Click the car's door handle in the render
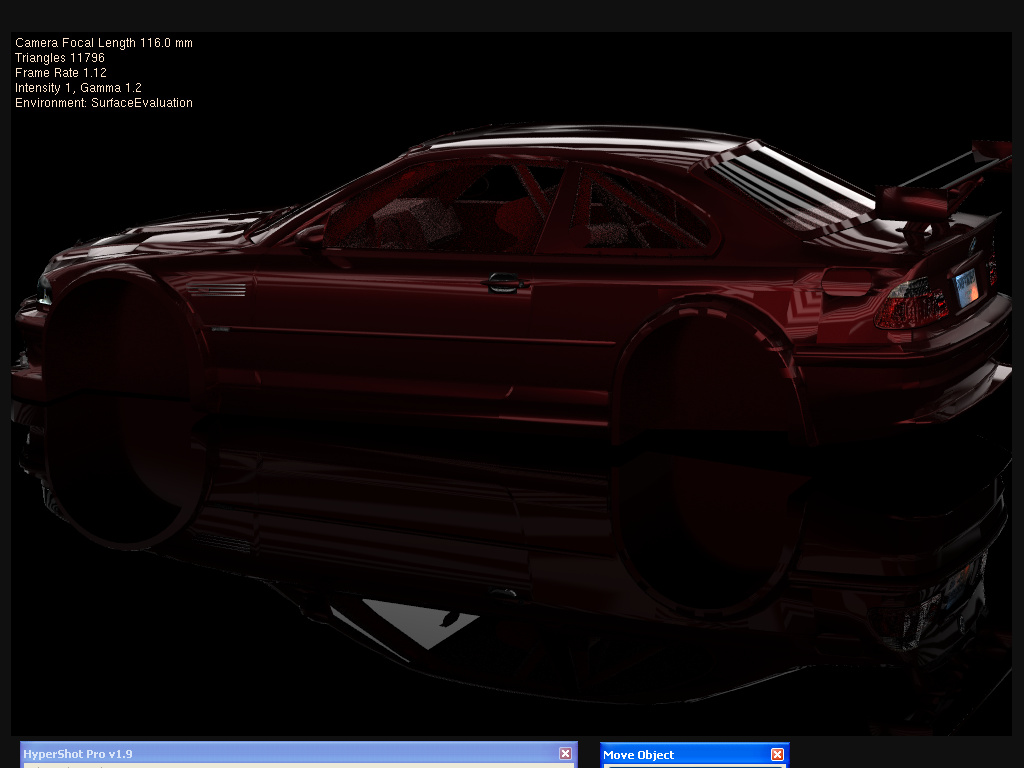 (x=505, y=282)
